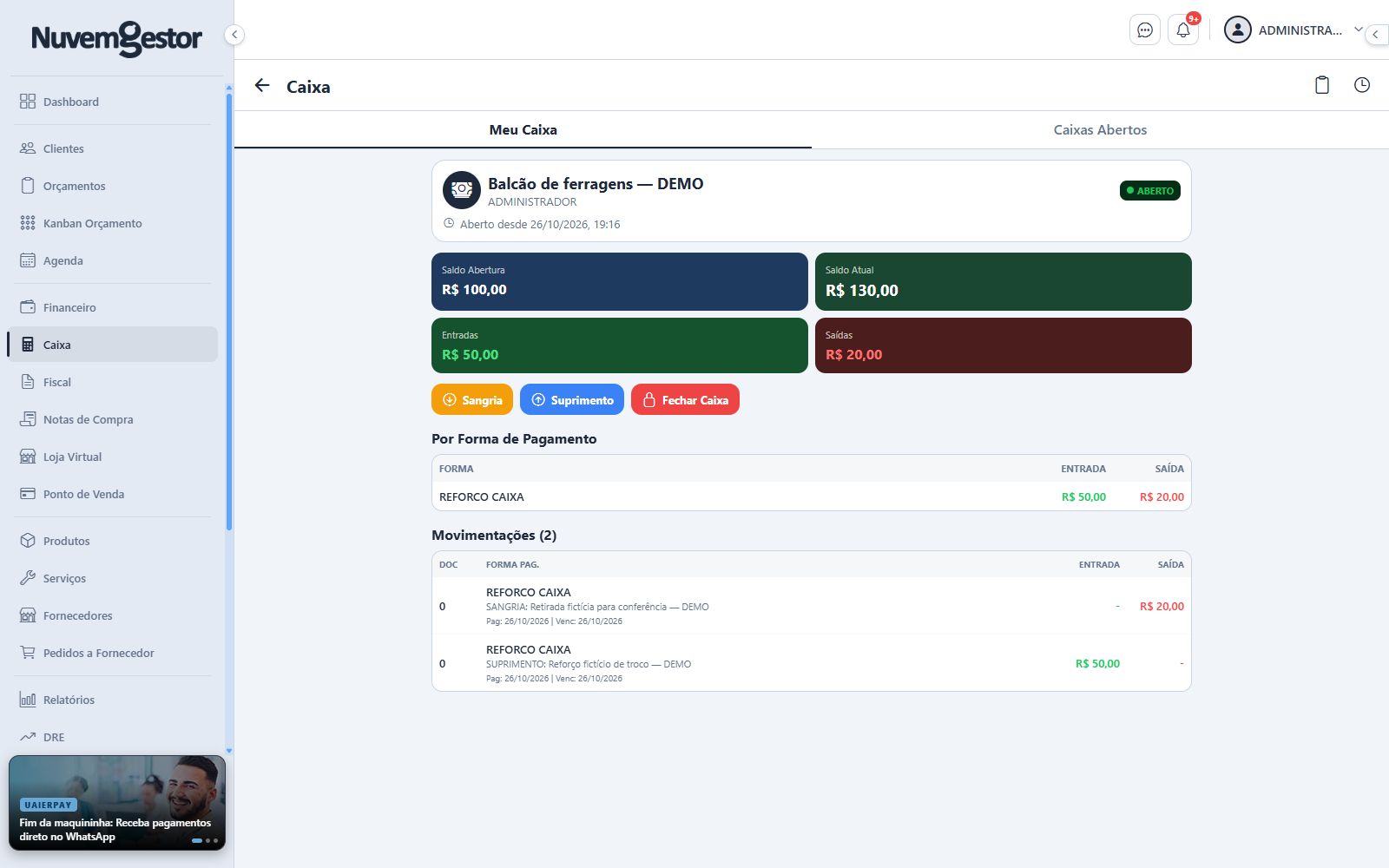Open Produtos list
Image resolution: width=1389 pixels, height=868 pixels.
click(x=113, y=541)
